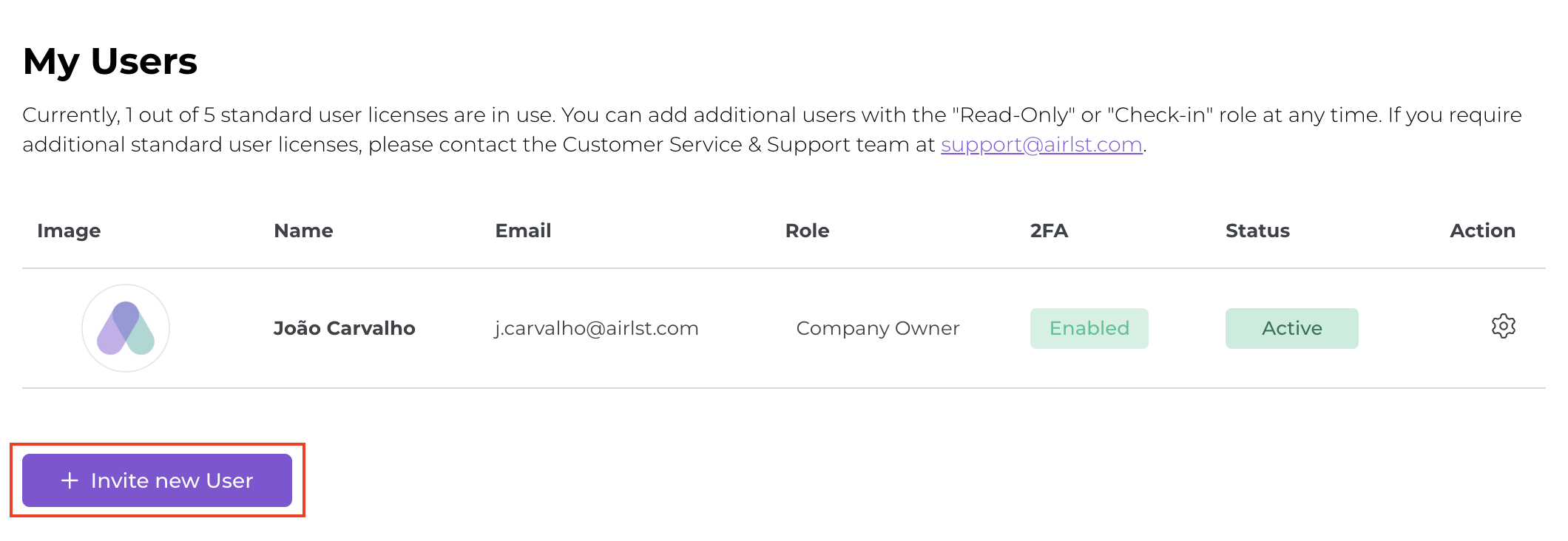
Task: Click the Role column header
Action: [x=807, y=231]
